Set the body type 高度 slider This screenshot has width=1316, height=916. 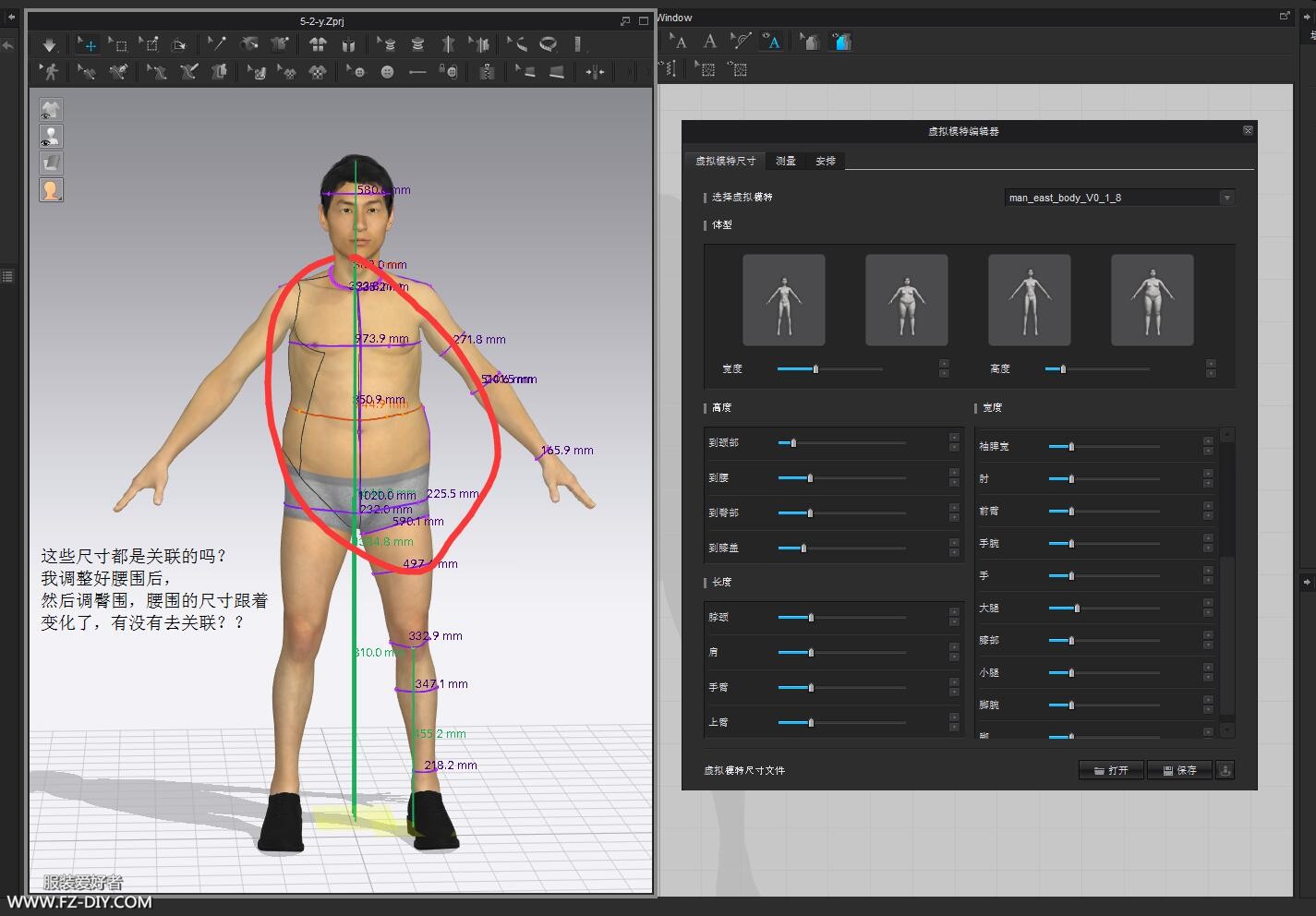[x=1097, y=369]
